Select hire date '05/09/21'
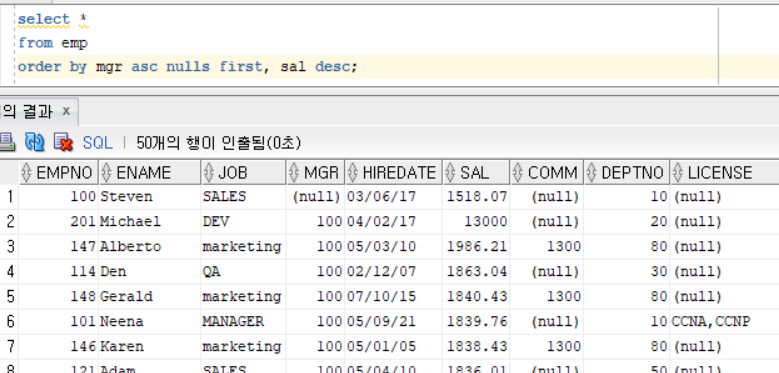Screen dimensions: 779x373 pos(393,322)
